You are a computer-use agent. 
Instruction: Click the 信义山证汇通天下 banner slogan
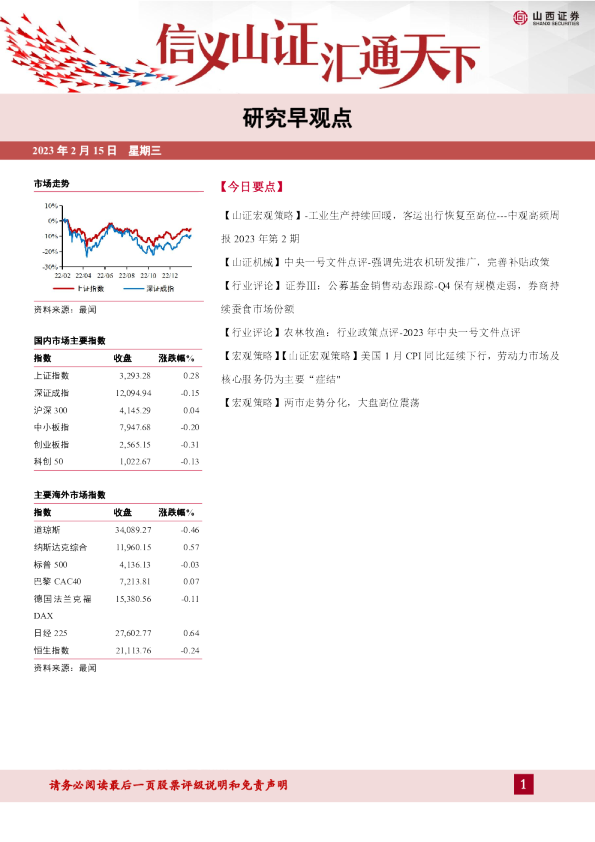pyautogui.click(x=317, y=53)
